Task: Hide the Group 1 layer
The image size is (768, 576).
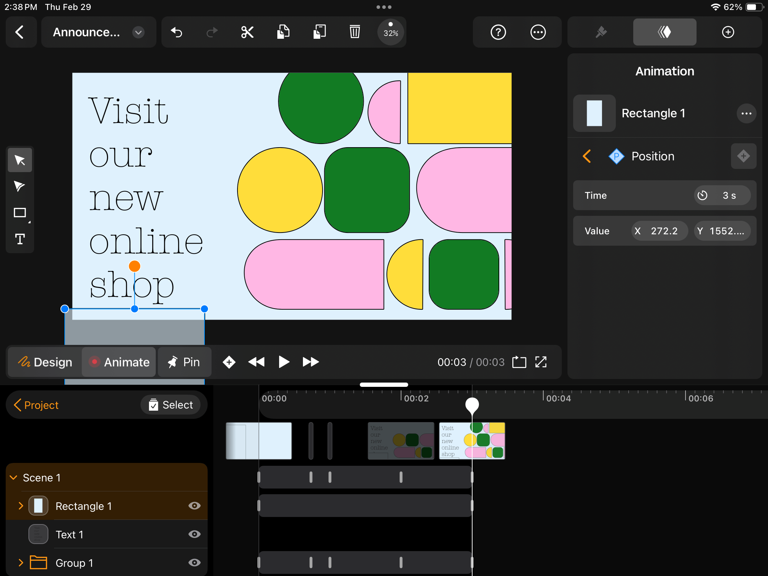Action: coord(194,563)
